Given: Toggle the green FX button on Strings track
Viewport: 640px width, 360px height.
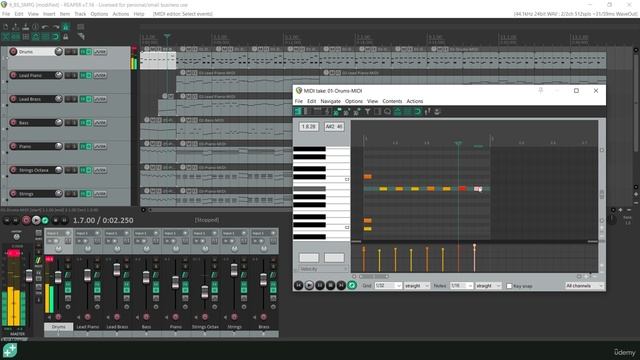Looking at the screenshot, I should point(83,194).
